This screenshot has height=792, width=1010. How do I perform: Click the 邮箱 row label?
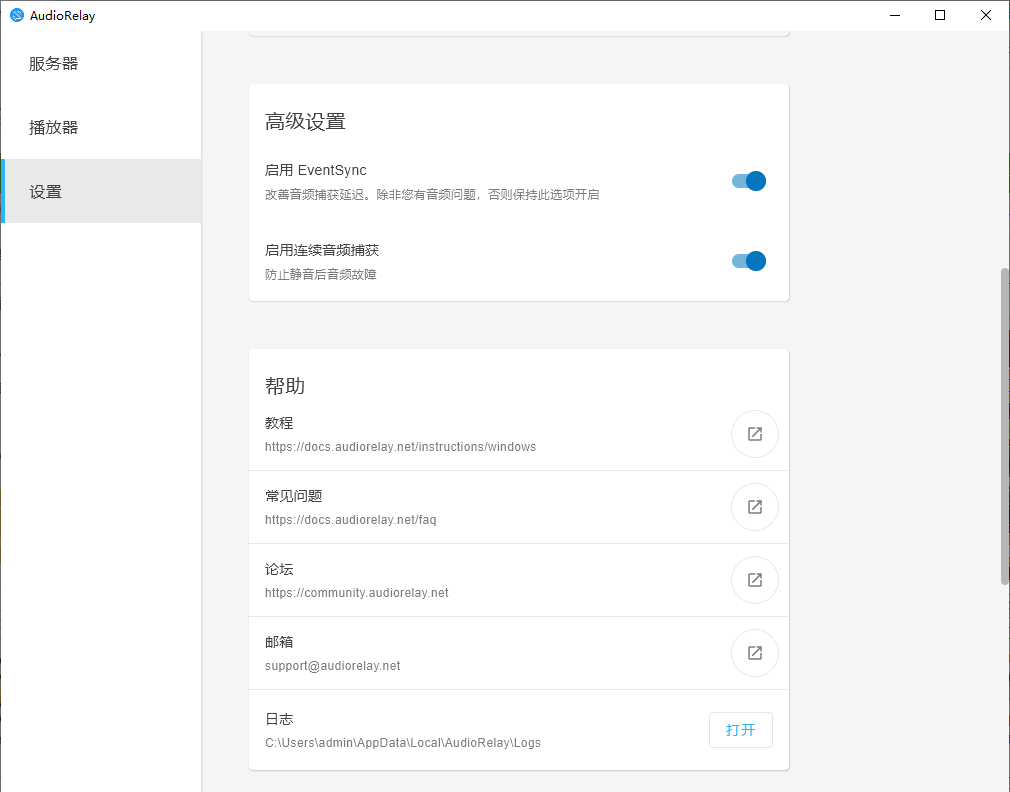[x=279, y=642]
